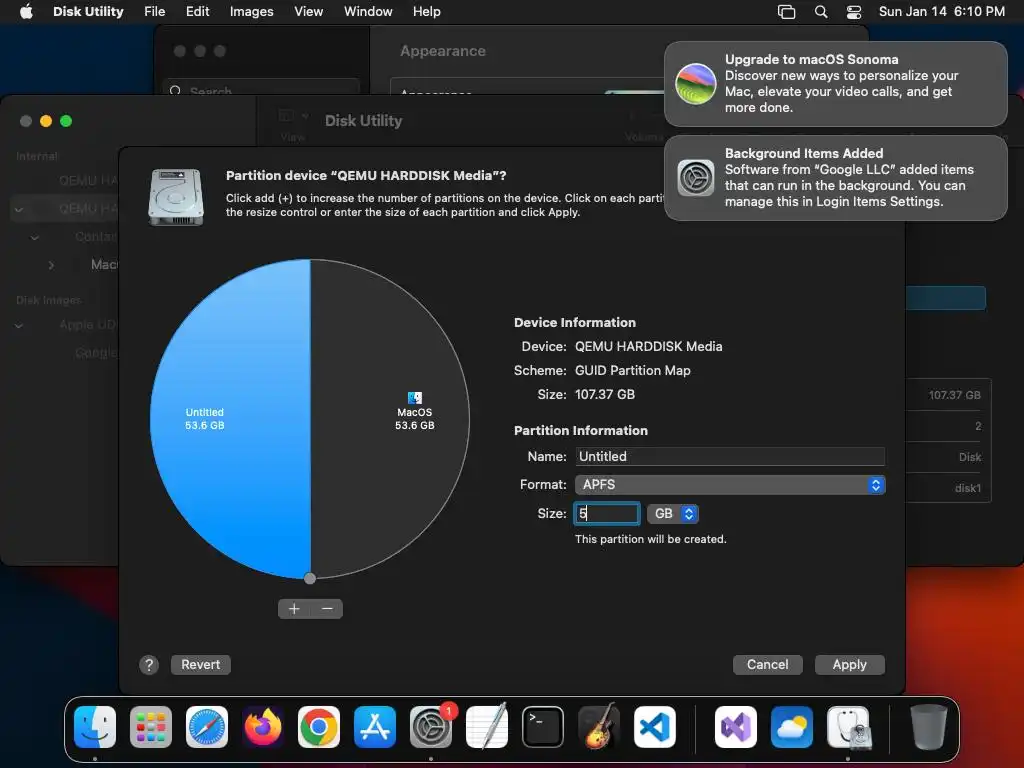Open the Edit menu
The width and height of the screenshot is (1024, 768).
tap(197, 12)
